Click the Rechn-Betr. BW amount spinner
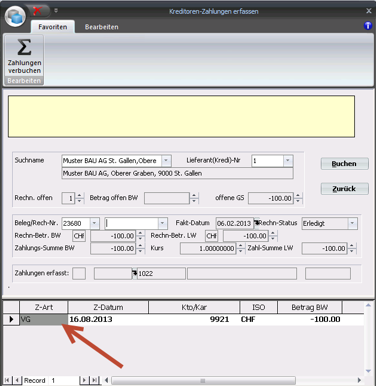The width and height of the screenshot is (376, 386). [x=140, y=236]
